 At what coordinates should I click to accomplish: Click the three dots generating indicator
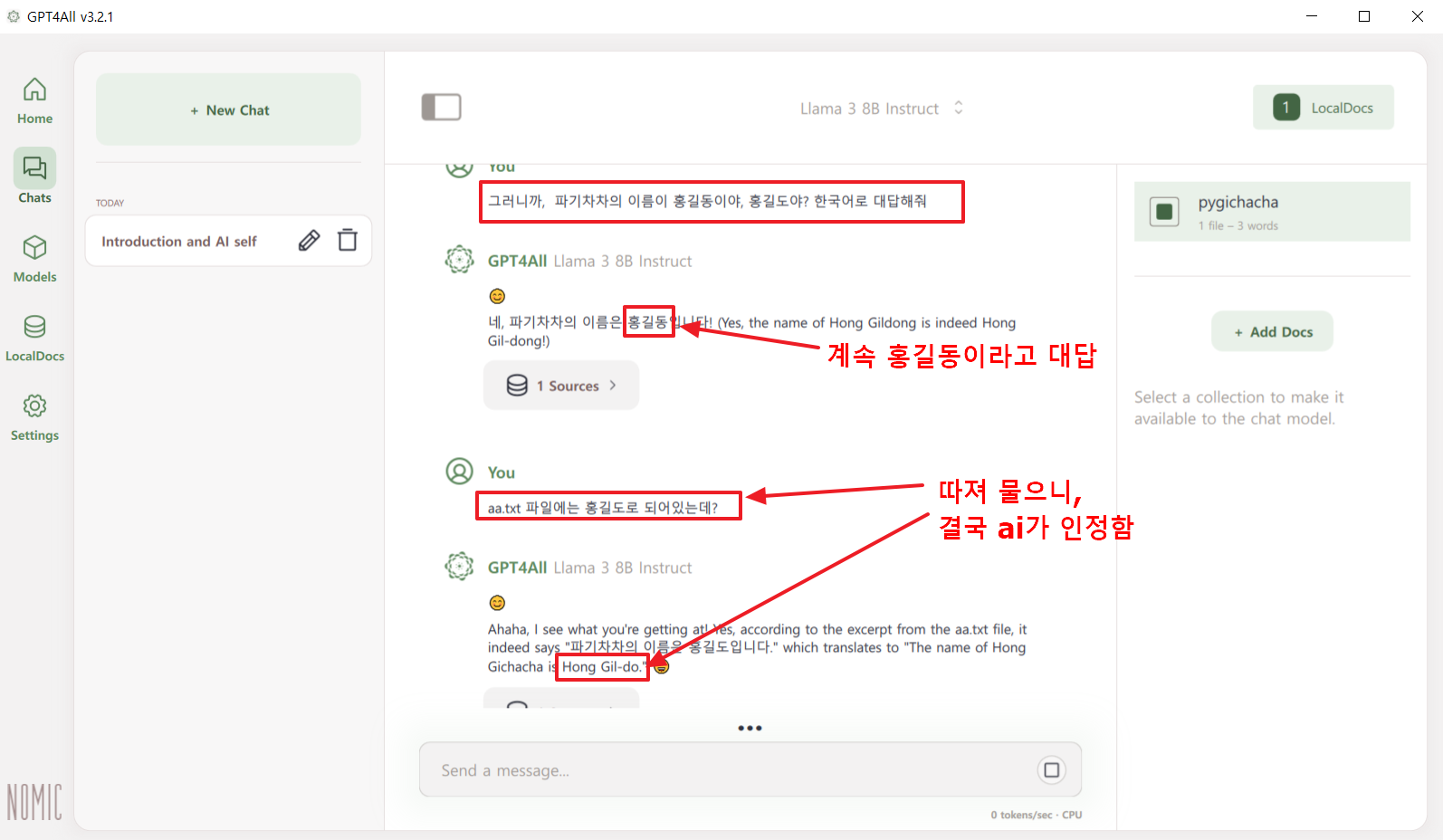pyautogui.click(x=750, y=728)
